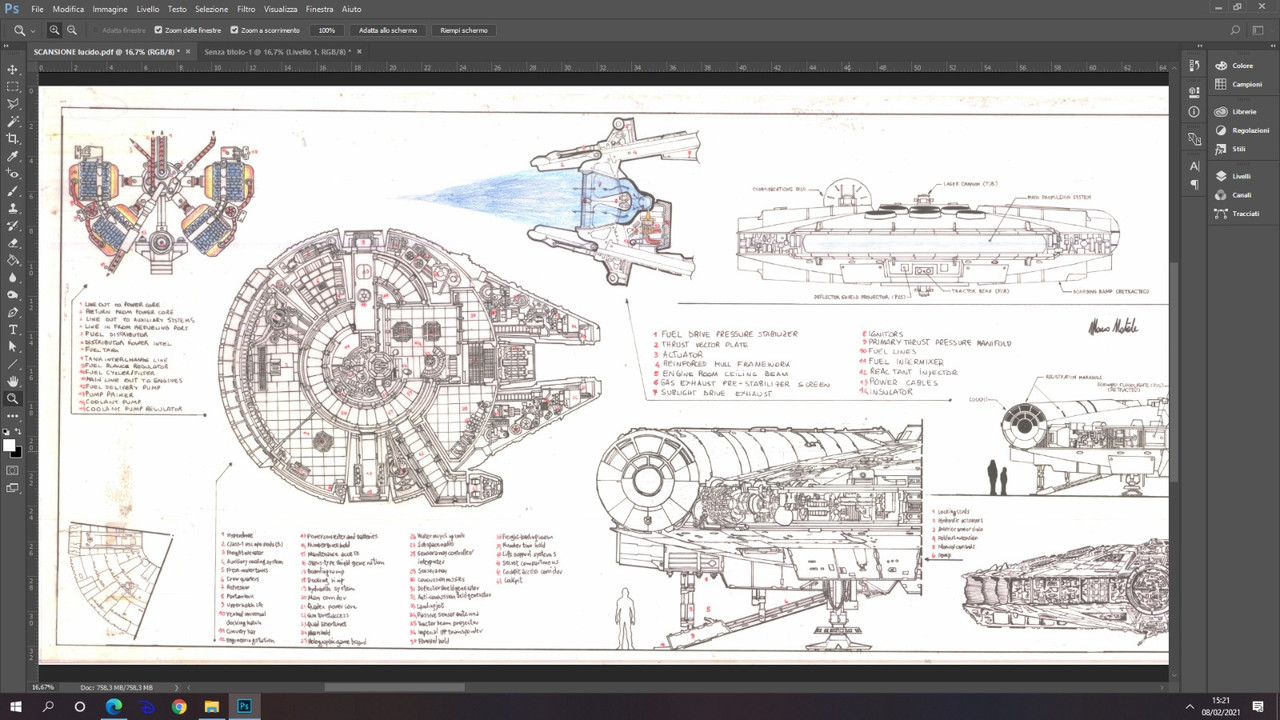Open the Paragraph panel icon
The image size is (1280, 720).
coord(1194,185)
